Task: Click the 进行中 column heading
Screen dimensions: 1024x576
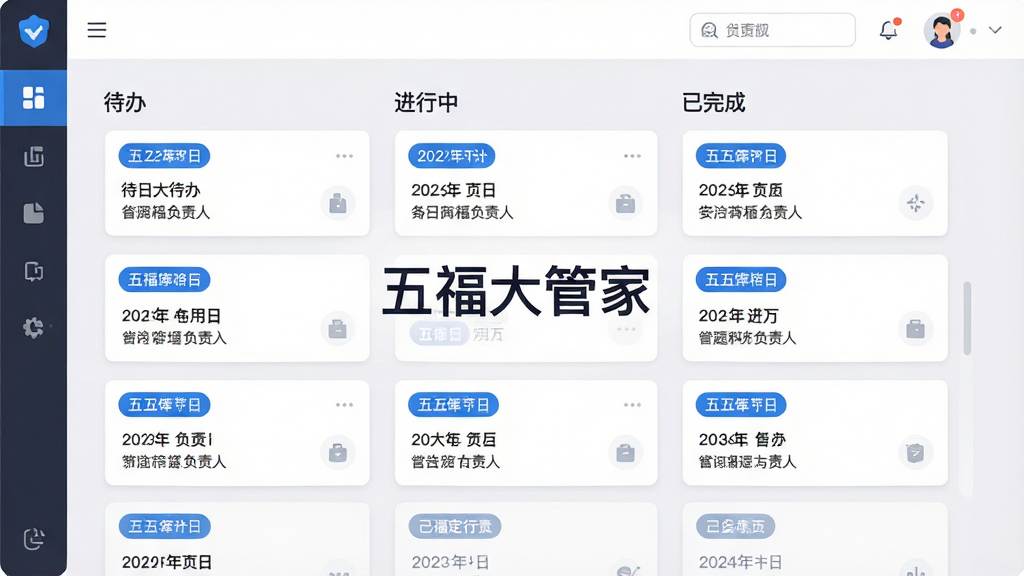Action: click(426, 103)
